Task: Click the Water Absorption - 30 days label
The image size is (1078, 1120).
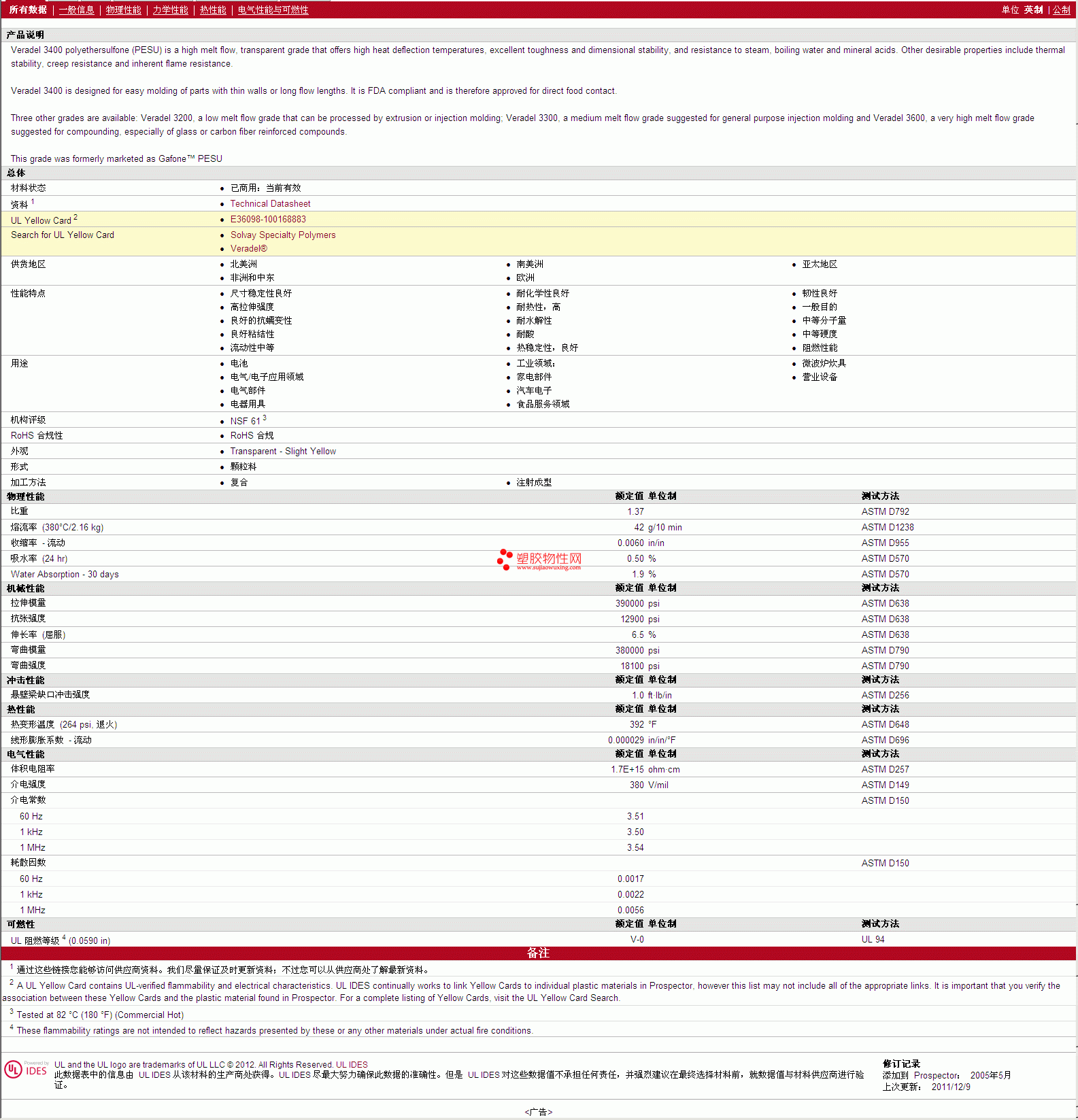Action: point(65,574)
